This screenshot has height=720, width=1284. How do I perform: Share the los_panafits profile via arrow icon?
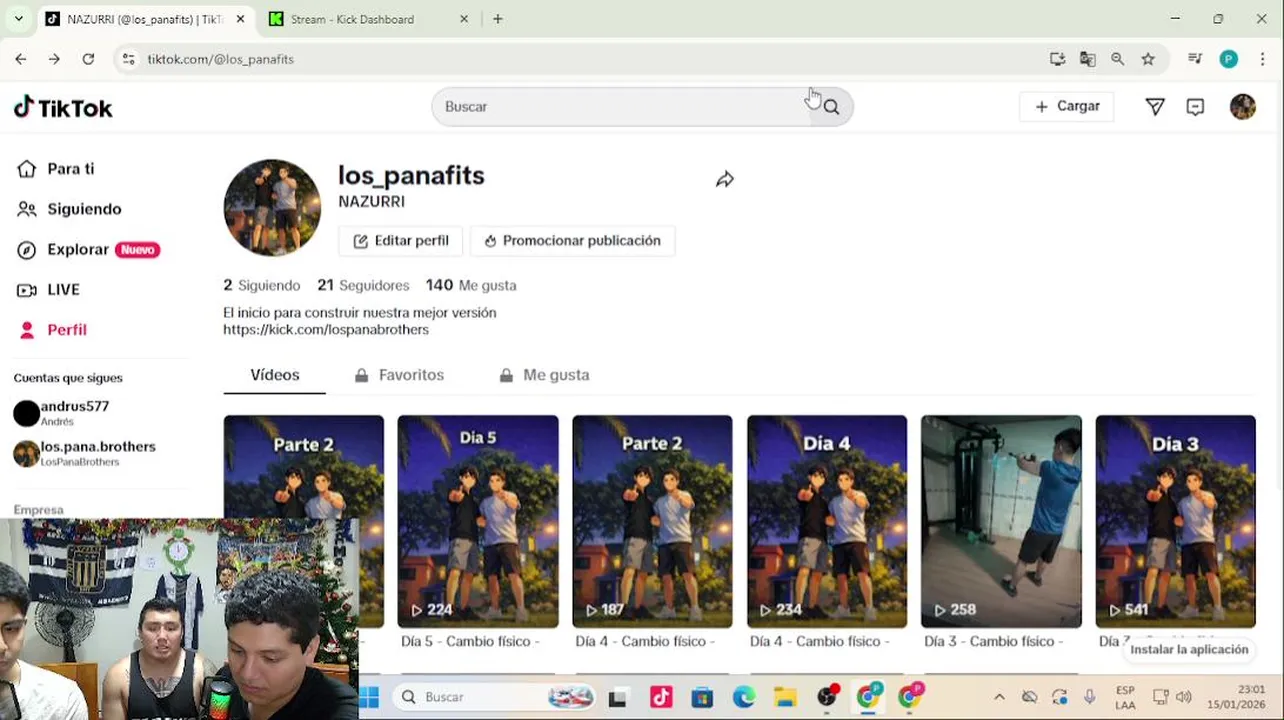(x=725, y=179)
